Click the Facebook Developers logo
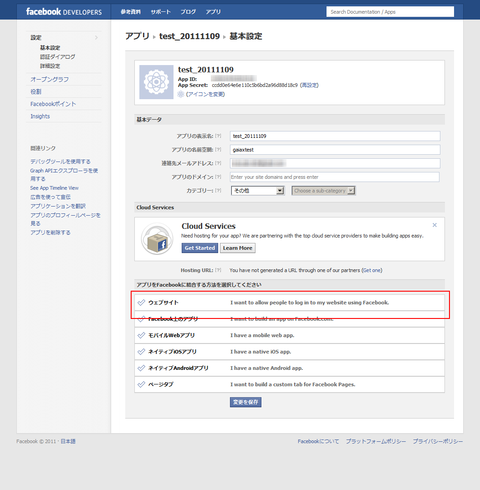Screen dimensions: 480x490 [64, 12]
